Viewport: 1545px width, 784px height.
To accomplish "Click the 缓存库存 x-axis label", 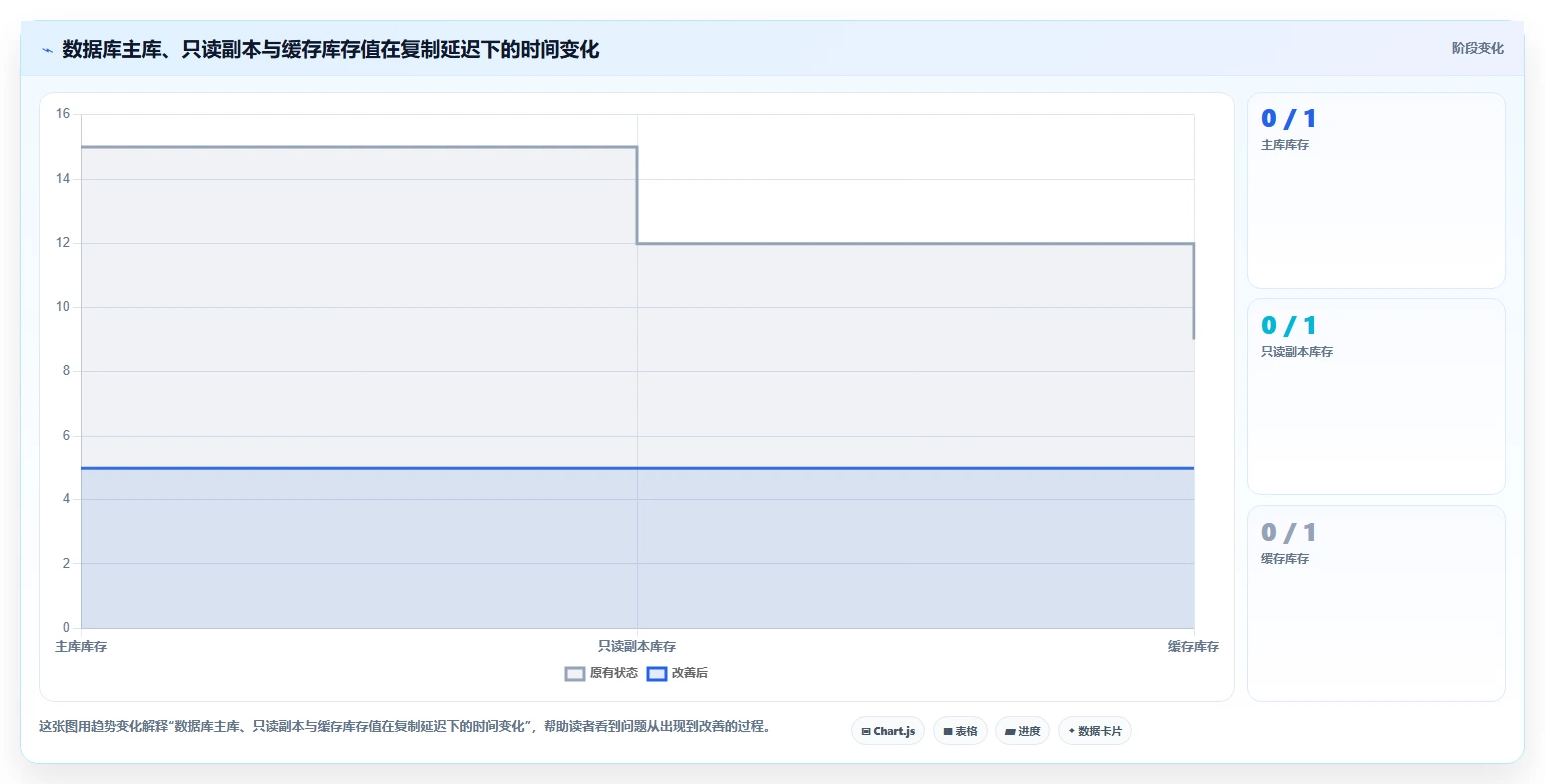I will coord(1194,647).
